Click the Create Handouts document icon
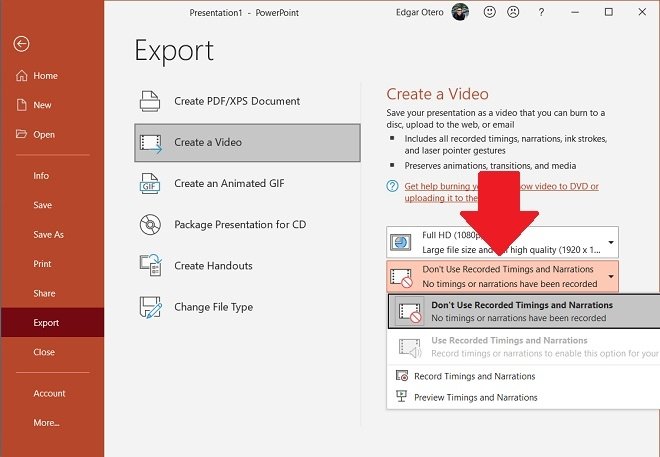The image size is (660, 457). pos(151,265)
